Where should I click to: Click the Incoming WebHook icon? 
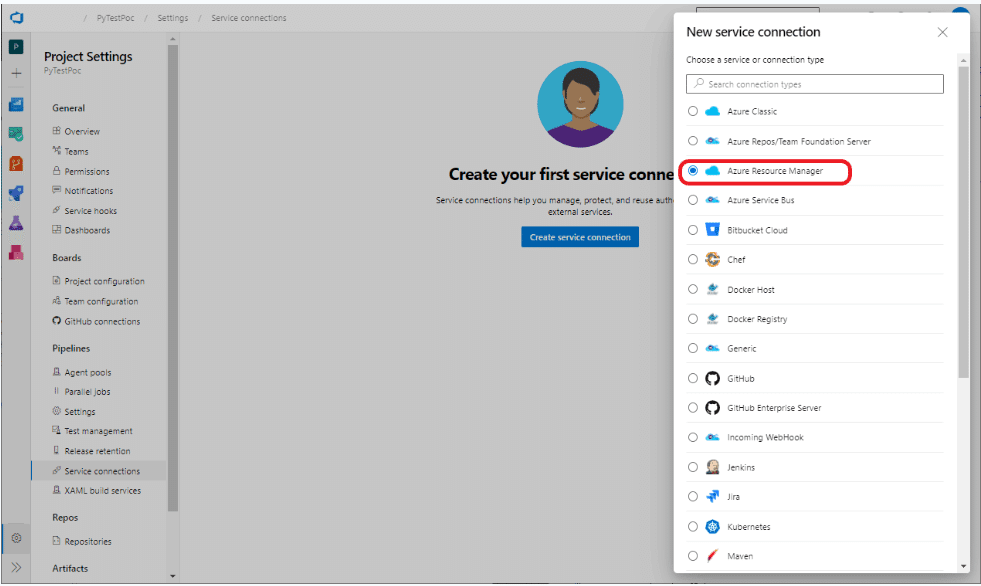click(x=713, y=437)
